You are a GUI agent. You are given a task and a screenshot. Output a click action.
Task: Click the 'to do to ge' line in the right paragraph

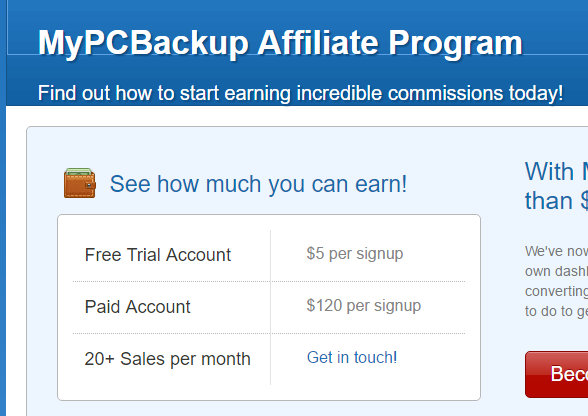tap(556, 311)
